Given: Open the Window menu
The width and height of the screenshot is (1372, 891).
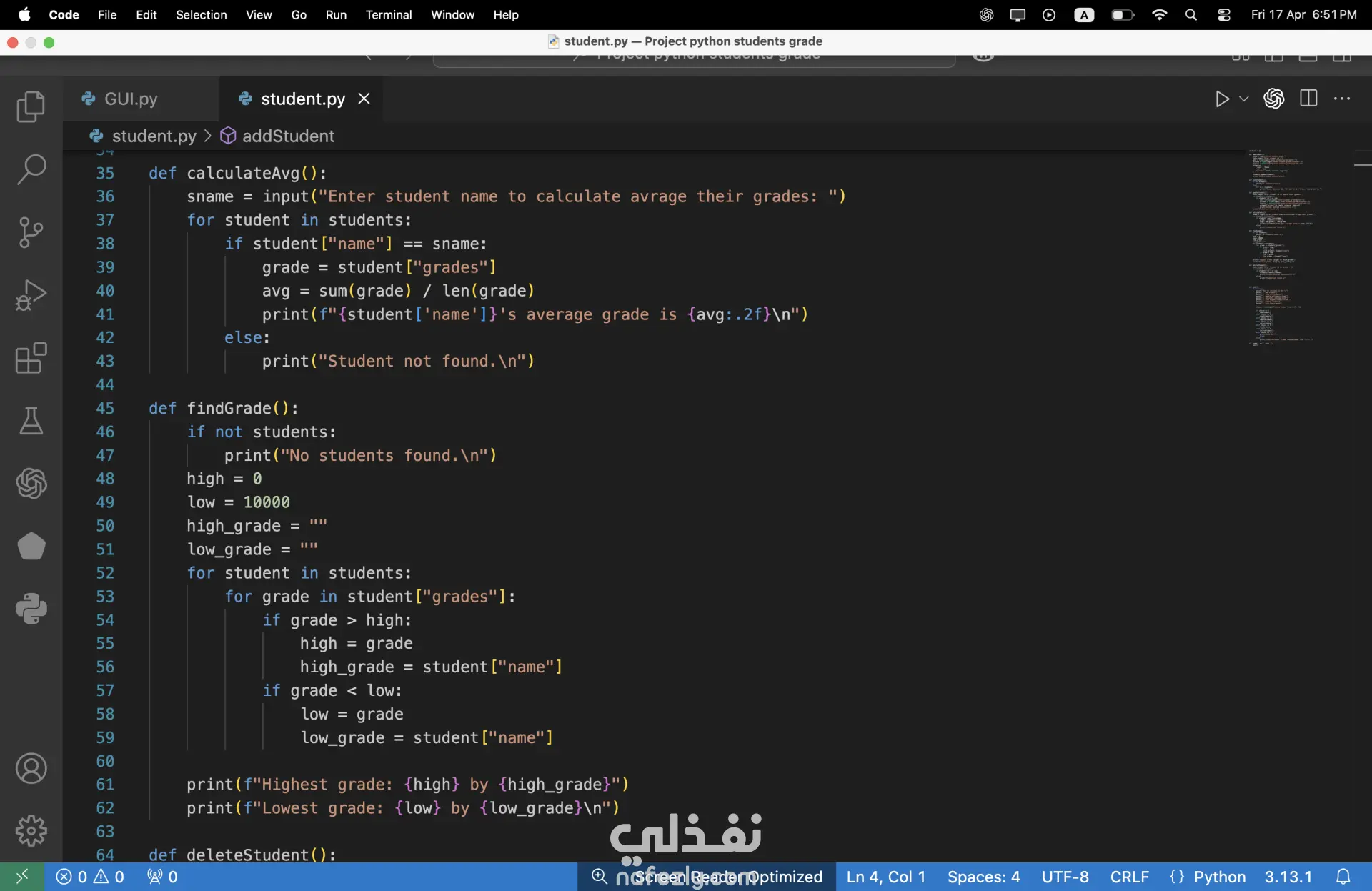Looking at the screenshot, I should [452, 14].
